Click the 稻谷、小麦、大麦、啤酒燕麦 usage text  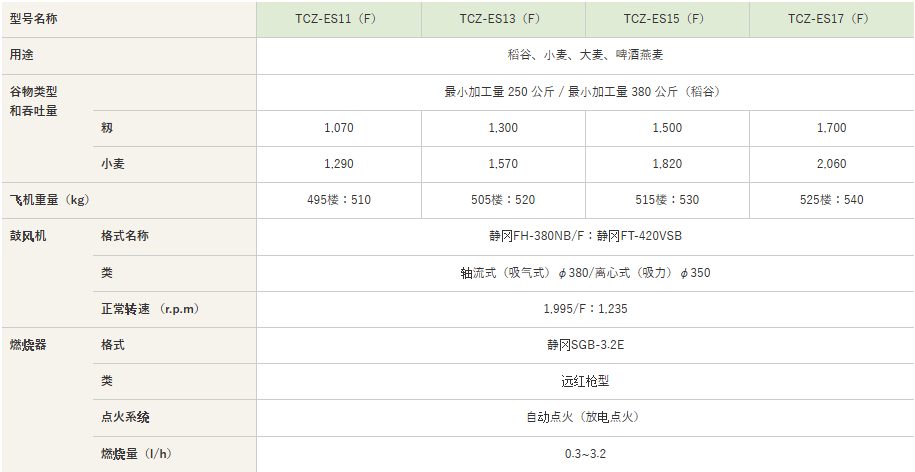coord(585,55)
